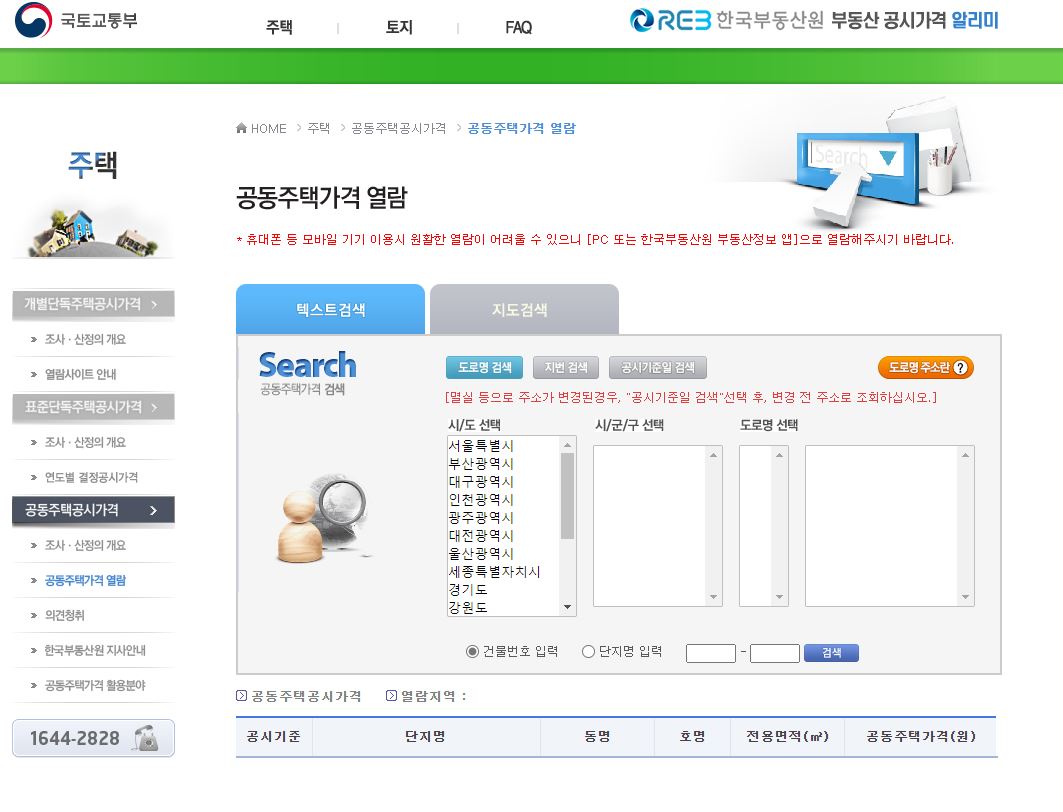Viewport: 1063px width, 812px height.
Task: Open the FAQ top menu
Action: pyautogui.click(x=519, y=28)
